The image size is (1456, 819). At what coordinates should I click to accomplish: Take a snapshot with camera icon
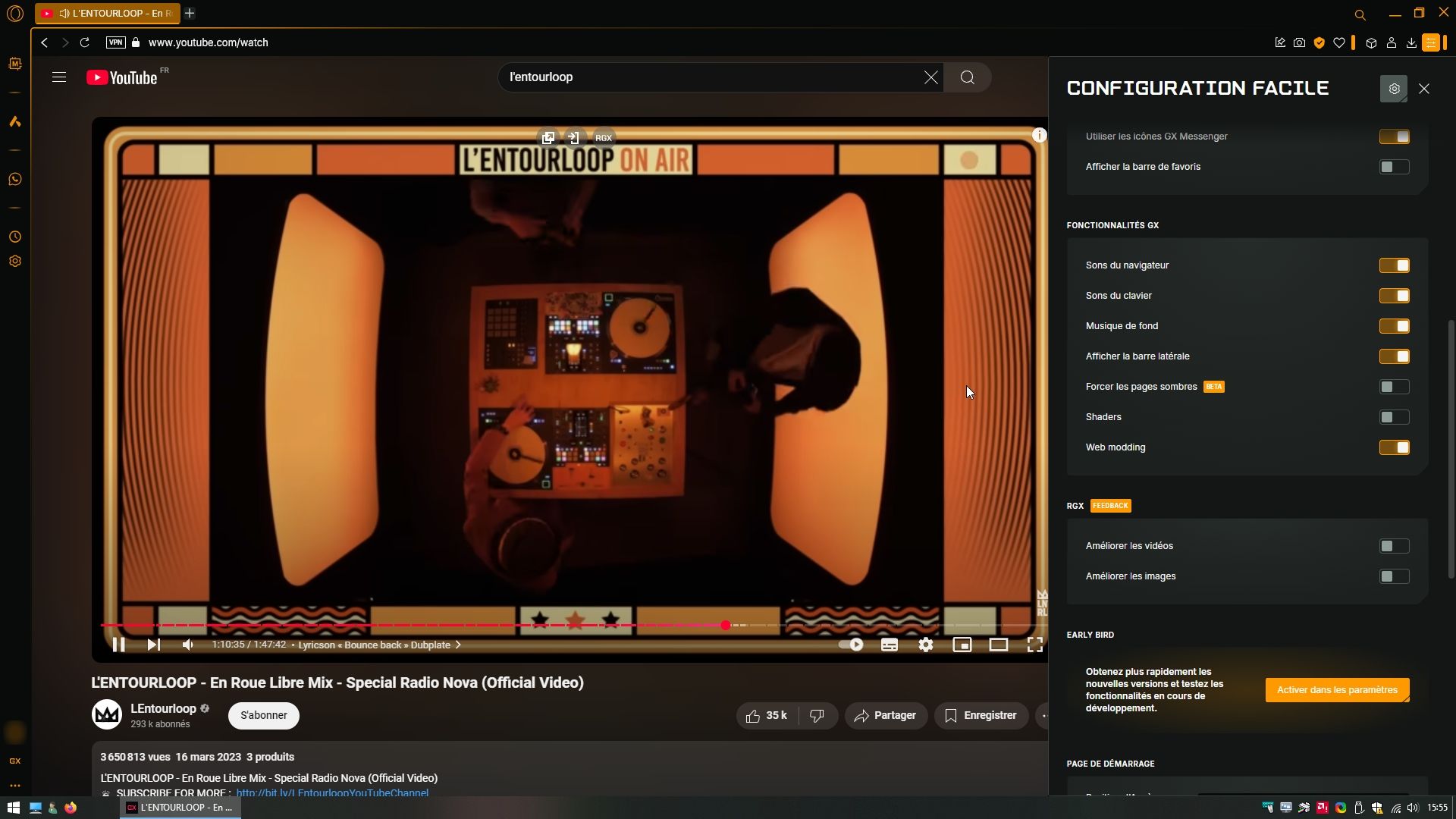click(1300, 42)
